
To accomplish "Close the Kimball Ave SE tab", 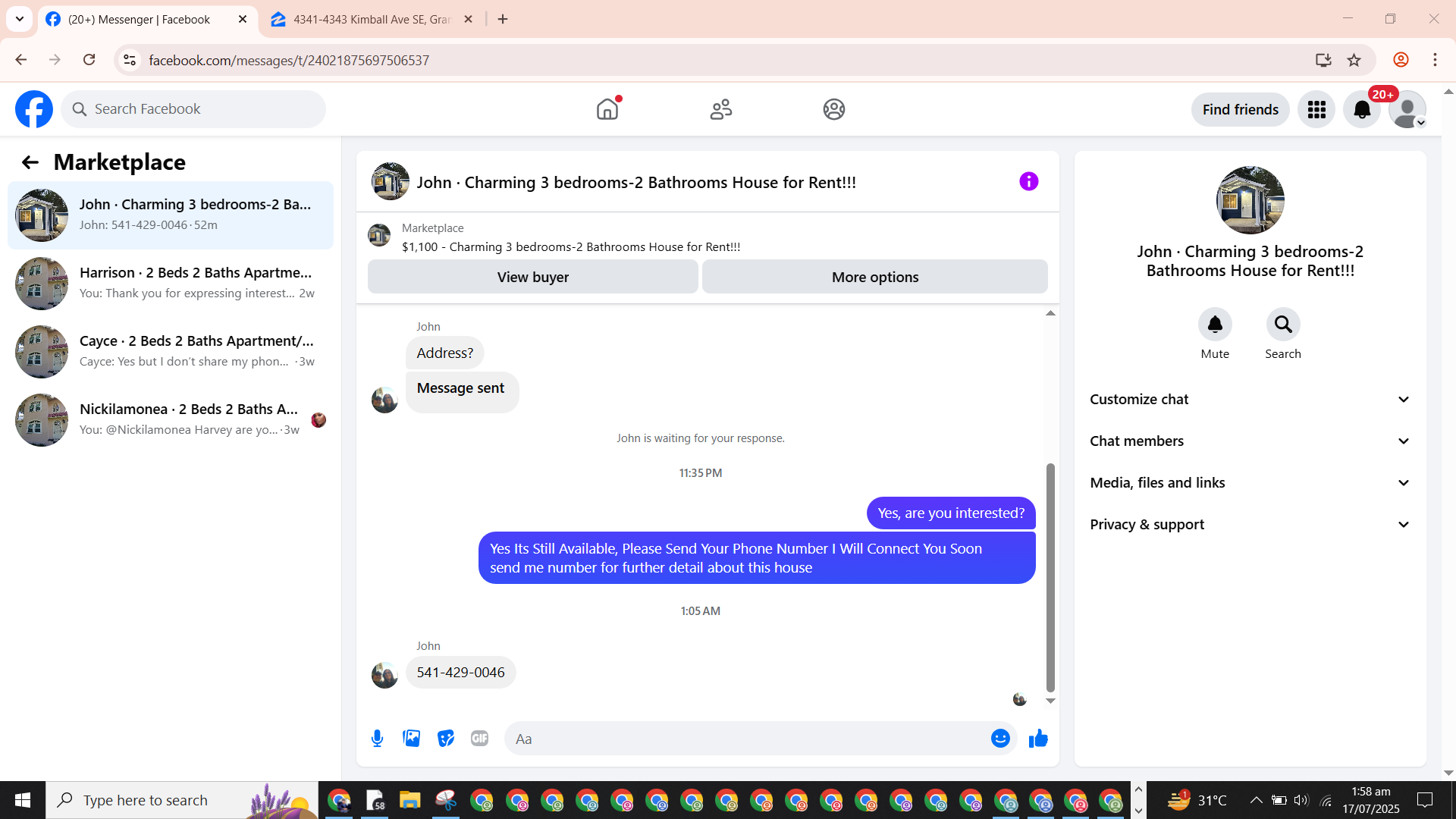I will [468, 20].
